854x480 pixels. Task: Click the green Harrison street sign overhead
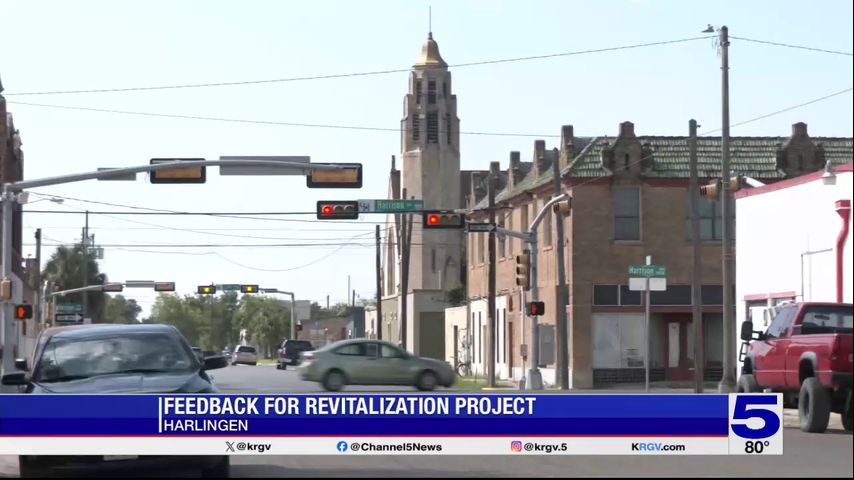pos(398,205)
